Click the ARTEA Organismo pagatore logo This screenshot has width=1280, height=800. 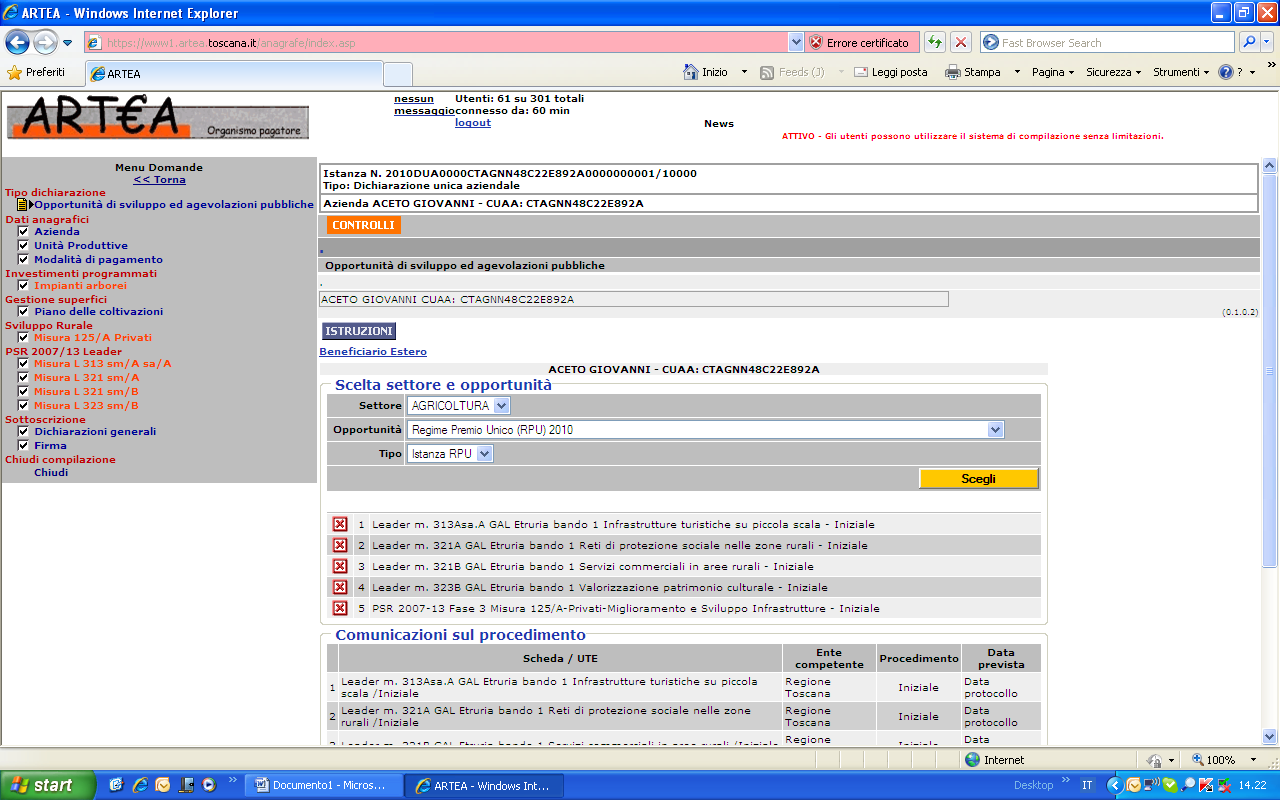(x=158, y=117)
